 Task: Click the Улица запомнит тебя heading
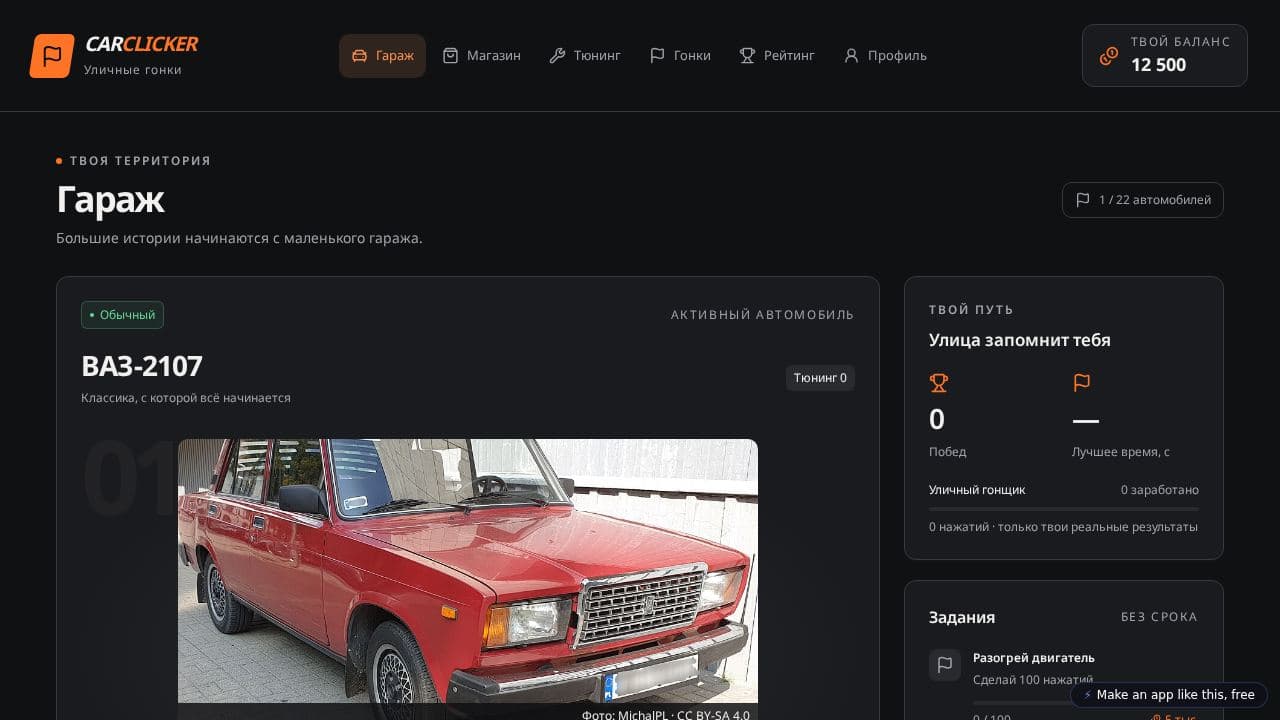1020,340
